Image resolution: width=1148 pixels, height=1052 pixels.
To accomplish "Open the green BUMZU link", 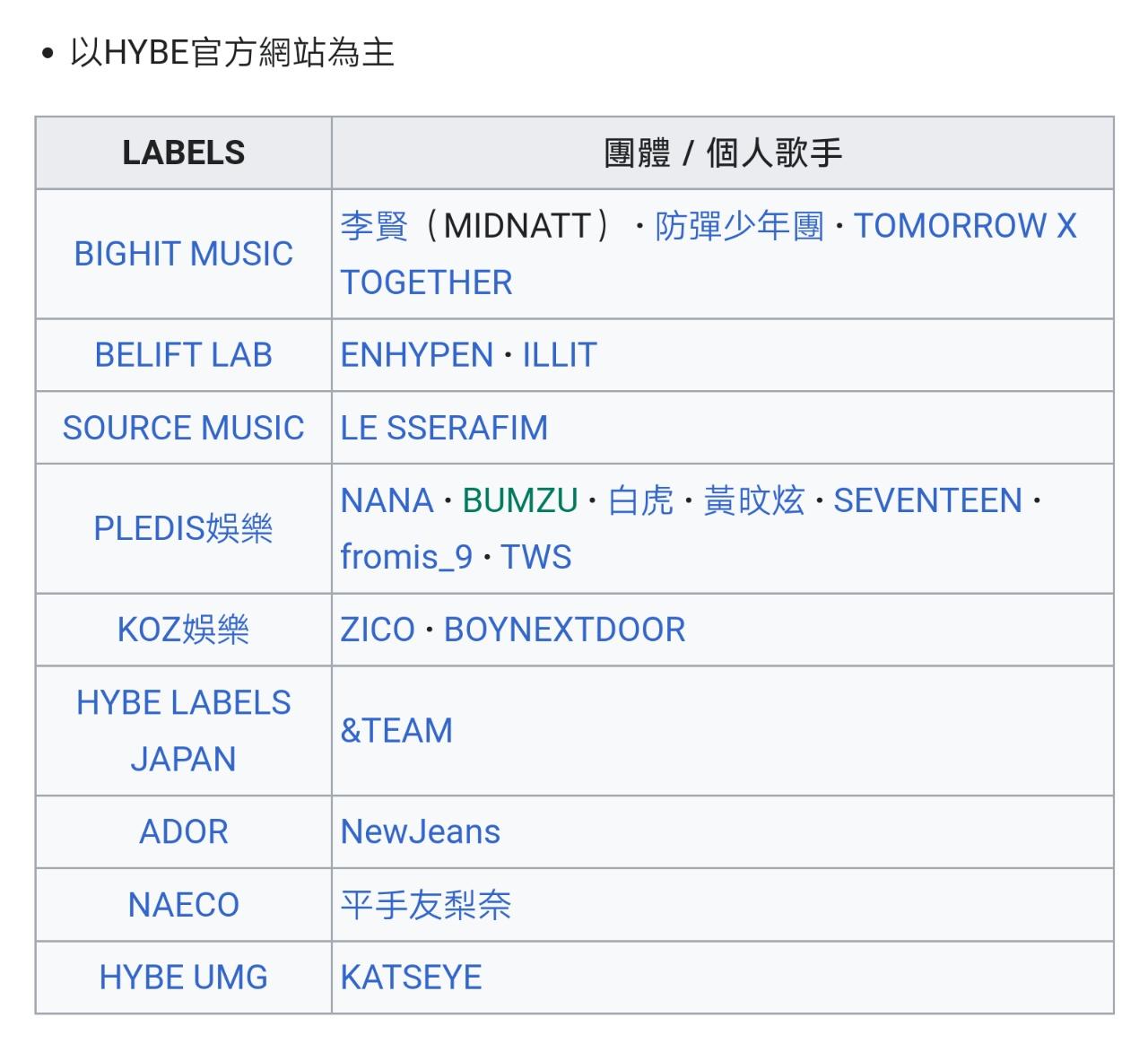I will coord(520,500).
